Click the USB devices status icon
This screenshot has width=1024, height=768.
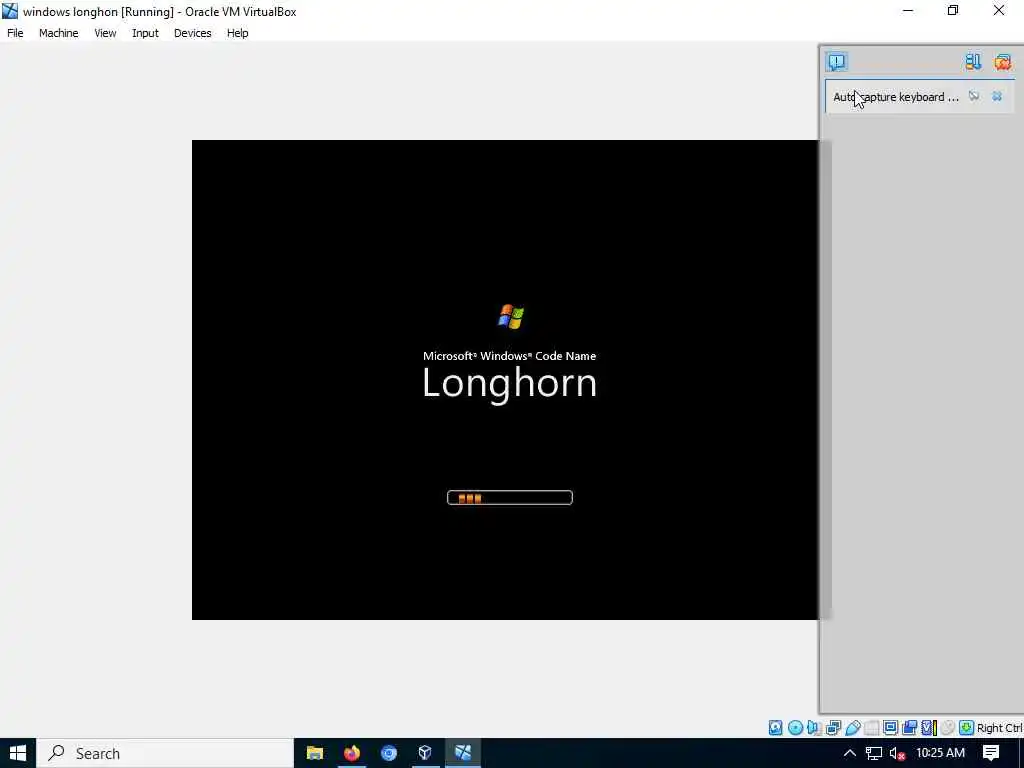(x=853, y=728)
